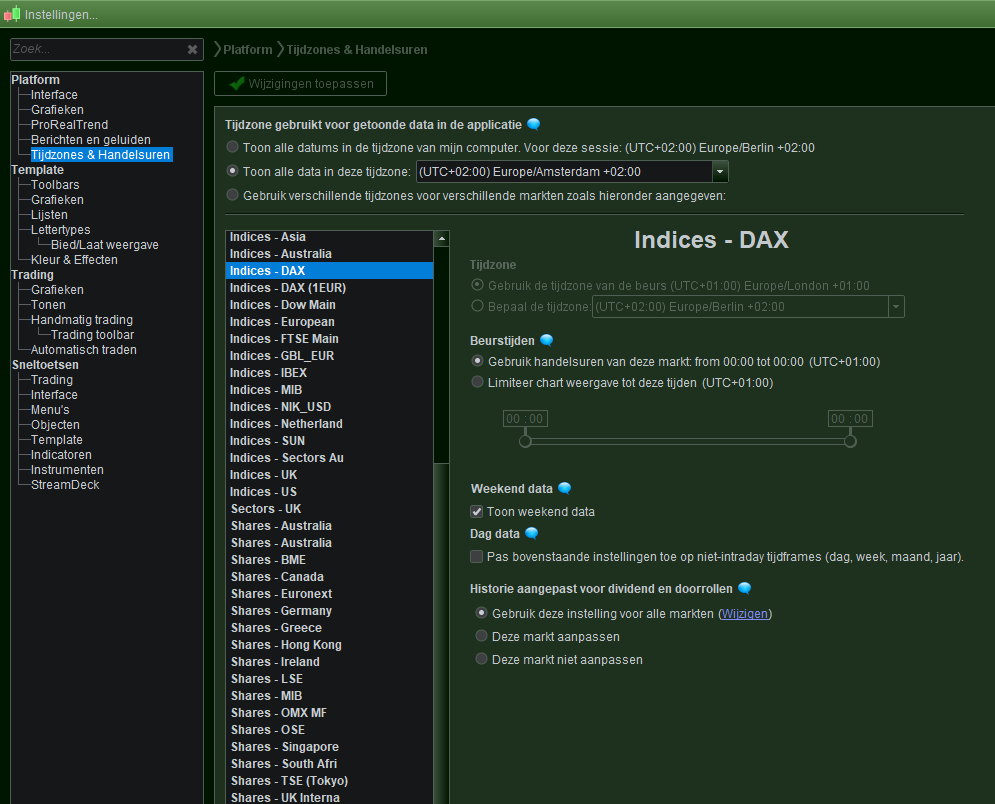The width and height of the screenshot is (995, 804).
Task: Select Limiteer chart weergave radio option
Action: 479,382
